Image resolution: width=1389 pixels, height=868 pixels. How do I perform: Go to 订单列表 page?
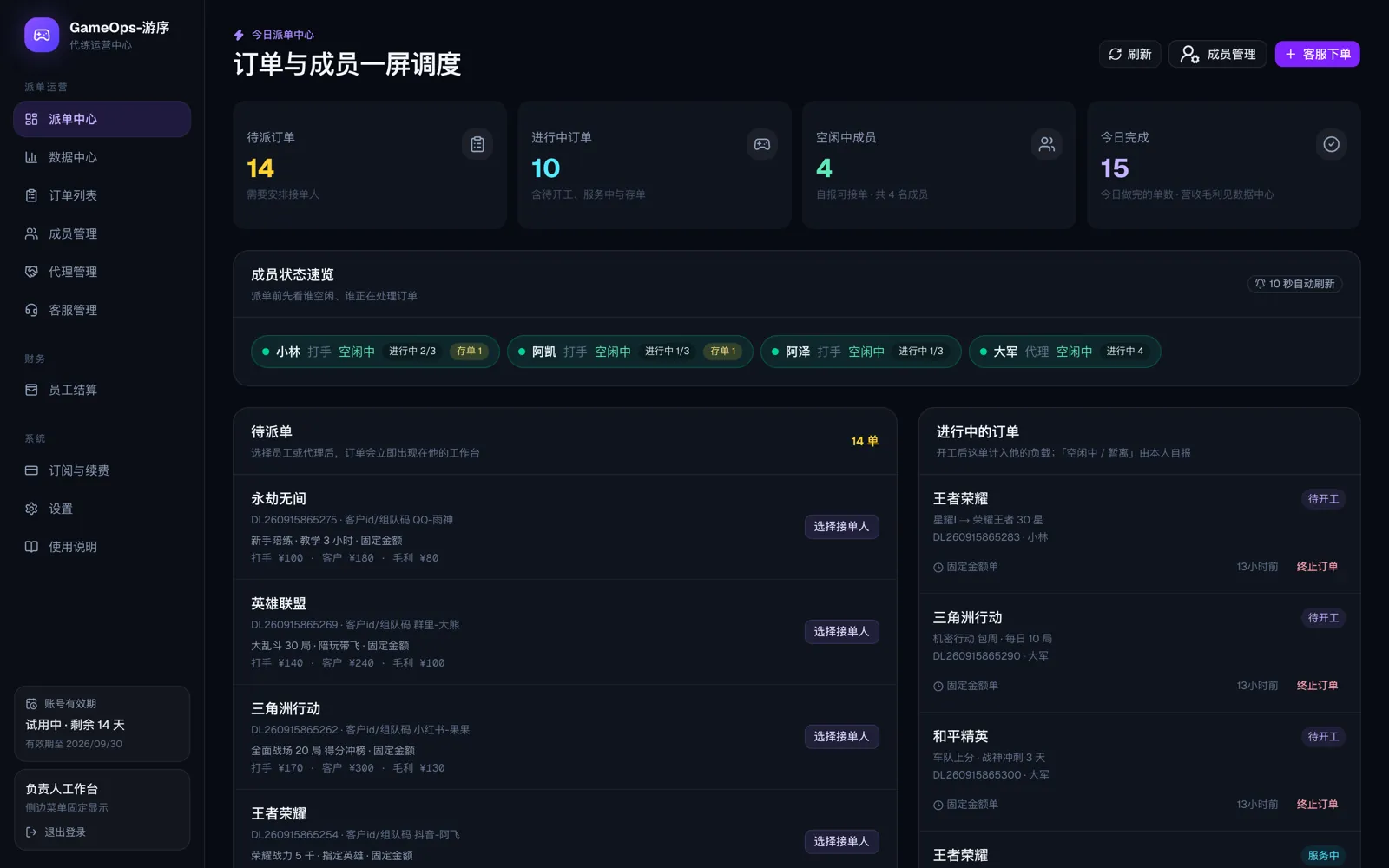point(102,195)
